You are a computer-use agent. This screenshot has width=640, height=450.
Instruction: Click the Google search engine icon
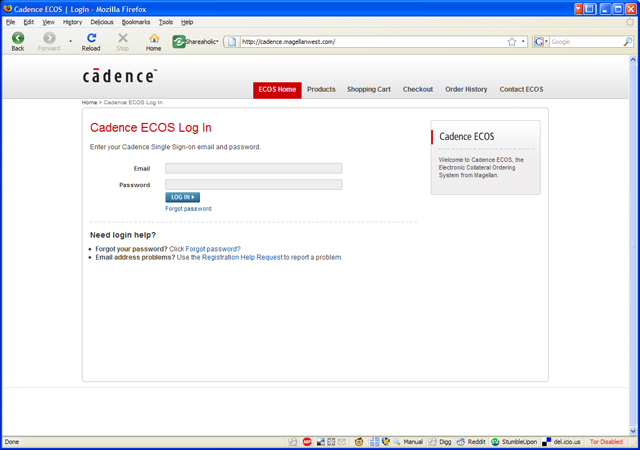(539, 42)
